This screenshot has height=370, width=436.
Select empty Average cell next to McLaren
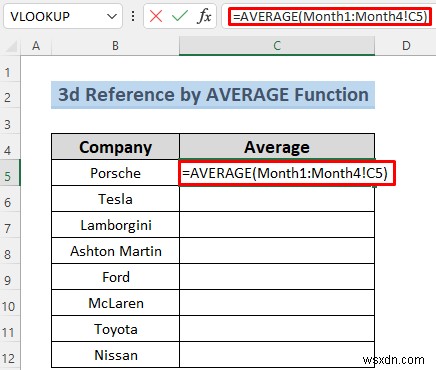(x=277, y=303)
